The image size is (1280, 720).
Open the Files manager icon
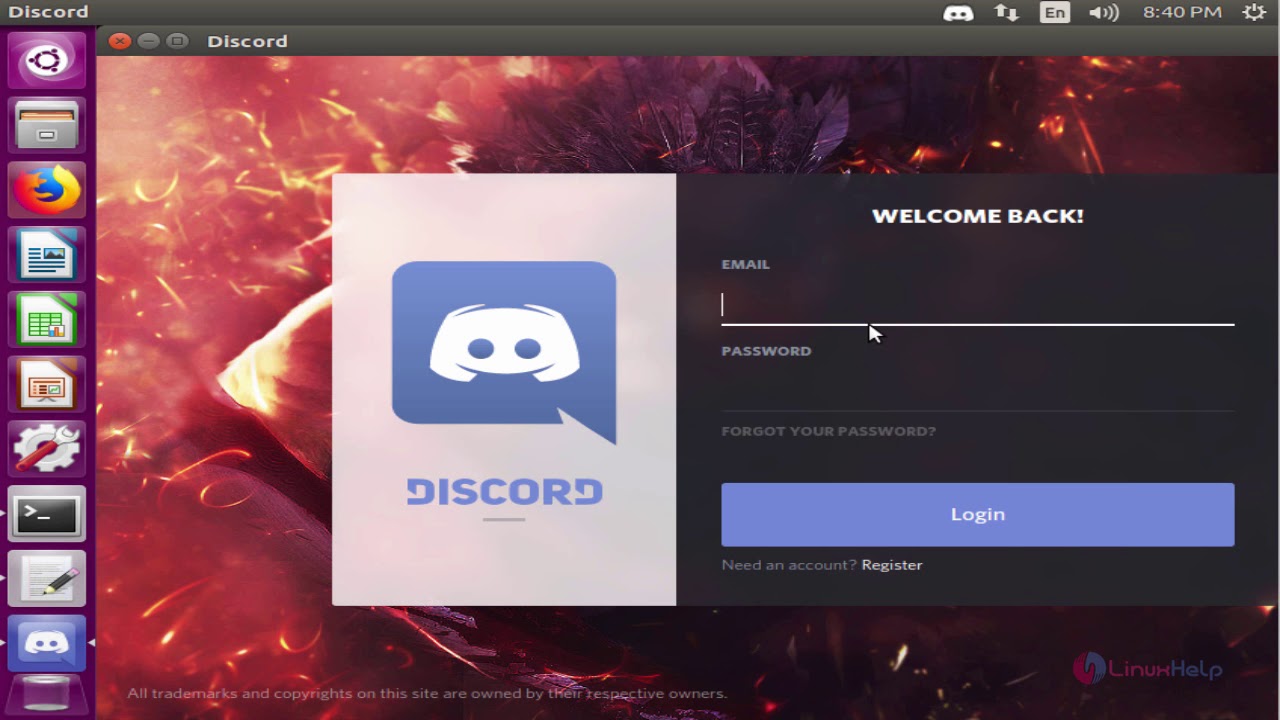pos(46,124)
